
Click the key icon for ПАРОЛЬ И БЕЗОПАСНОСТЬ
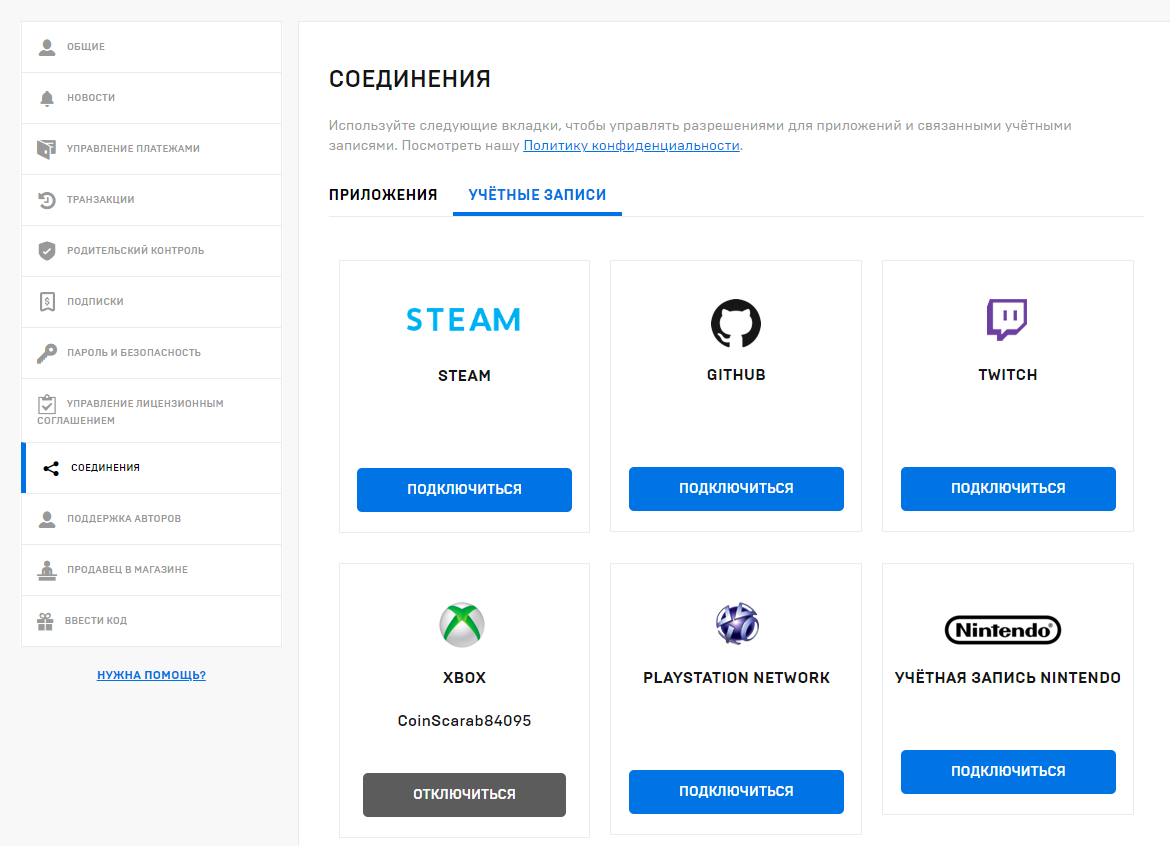pos(47,353)
